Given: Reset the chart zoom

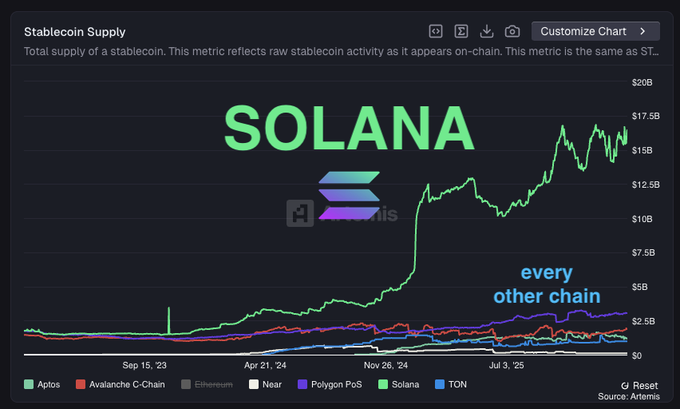Looking at the screenshot, I should click(x=638, y=385).
